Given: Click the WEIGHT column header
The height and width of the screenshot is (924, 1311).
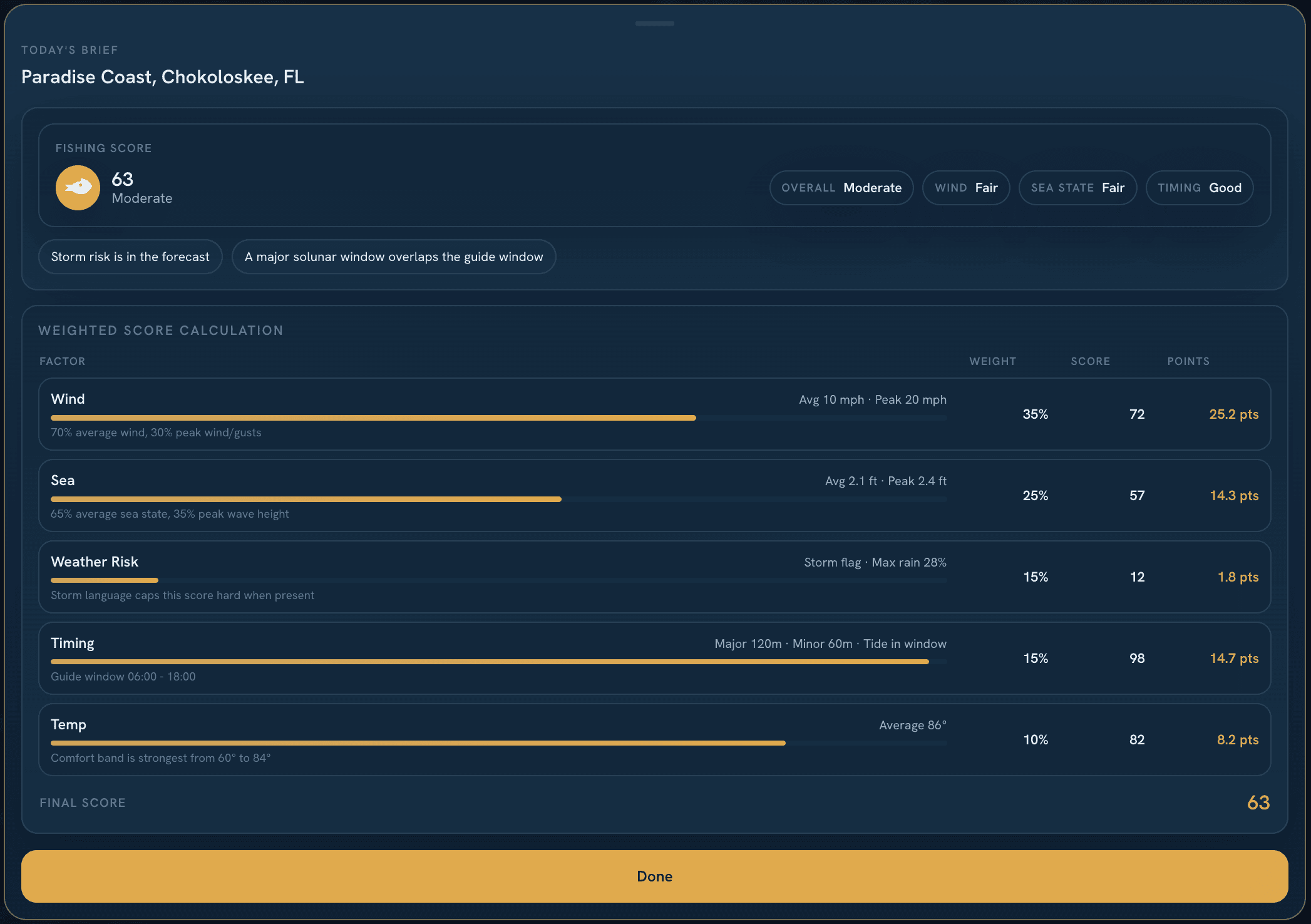Looking at the screenshot, I should pyautogui.click(x=993, y=361).
